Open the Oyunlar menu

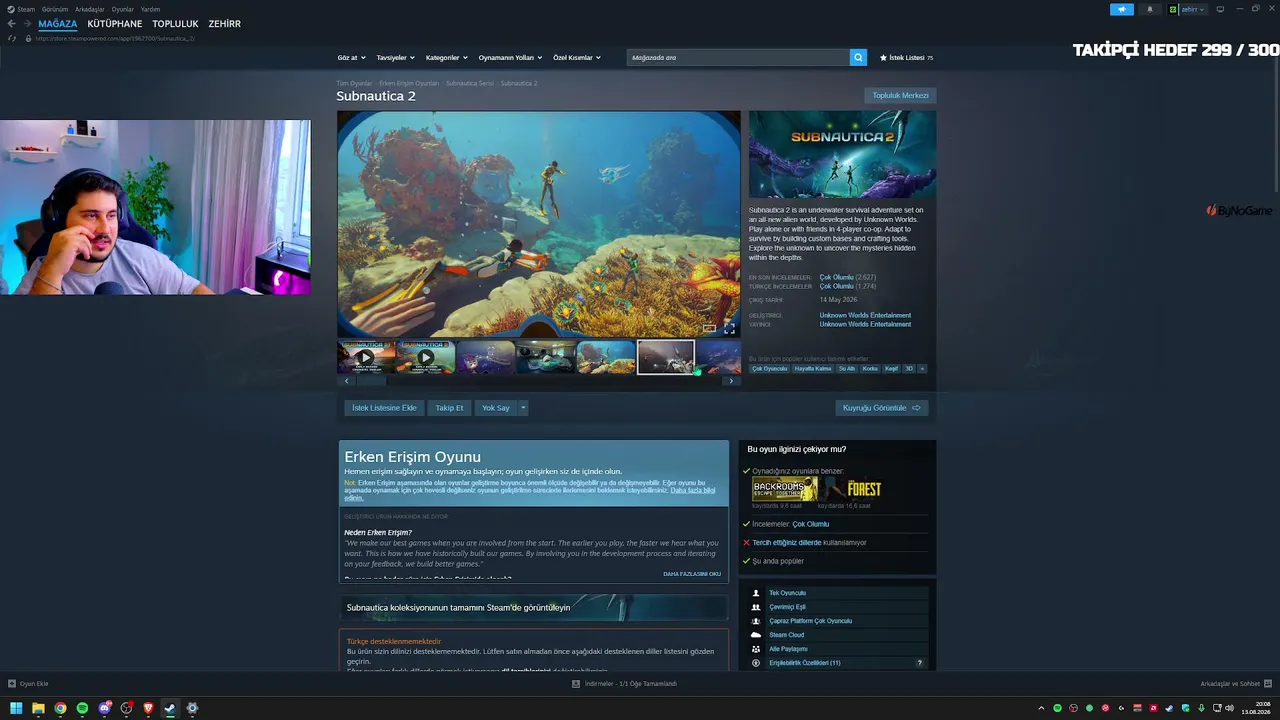point(123,9)
